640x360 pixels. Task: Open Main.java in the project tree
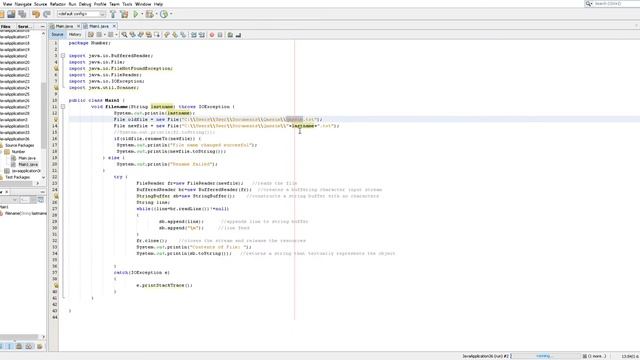(x=27, y=158)
